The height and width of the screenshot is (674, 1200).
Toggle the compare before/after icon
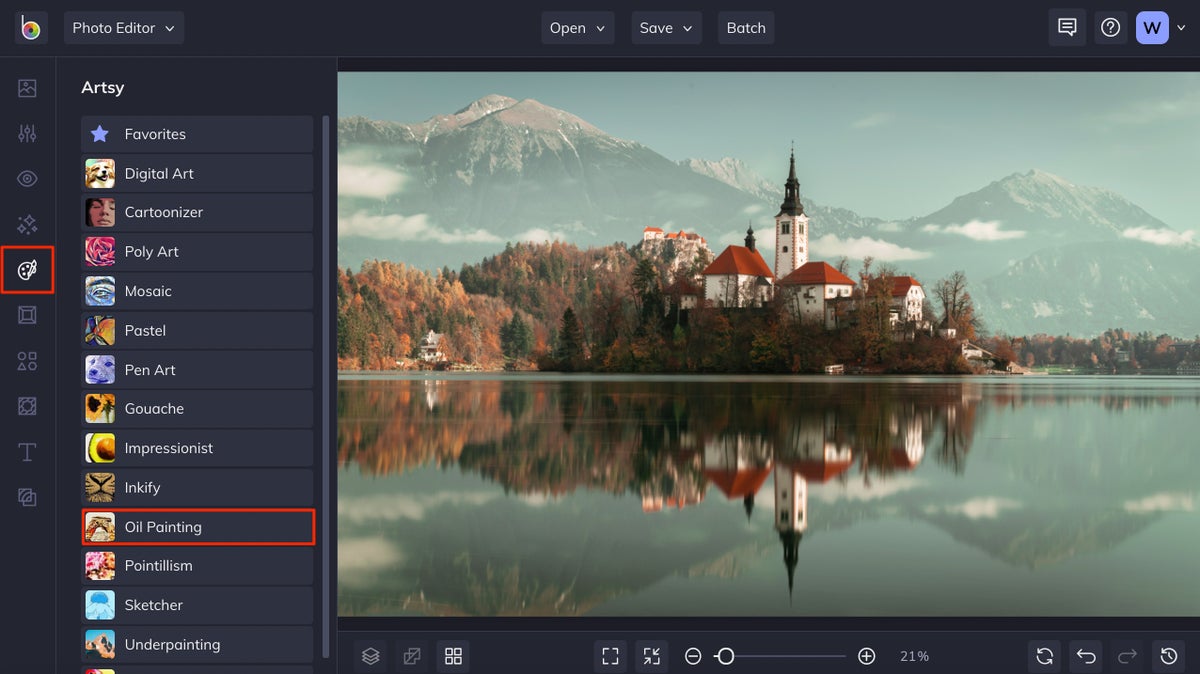412,656
